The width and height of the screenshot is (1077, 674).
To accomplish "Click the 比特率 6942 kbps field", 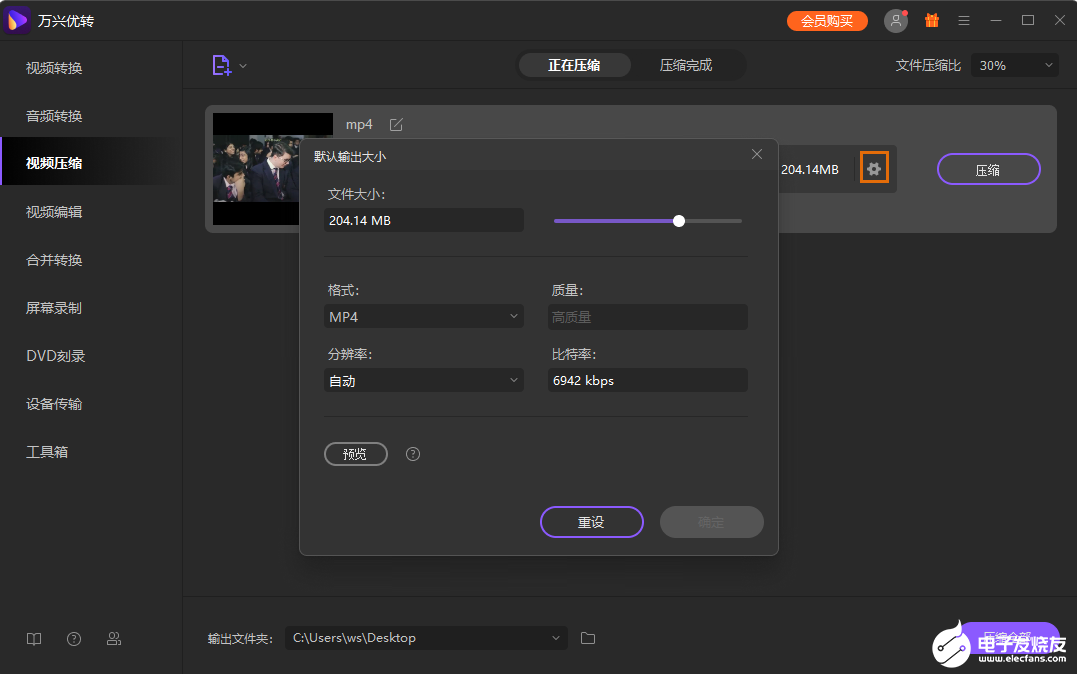I will [648, 381].
